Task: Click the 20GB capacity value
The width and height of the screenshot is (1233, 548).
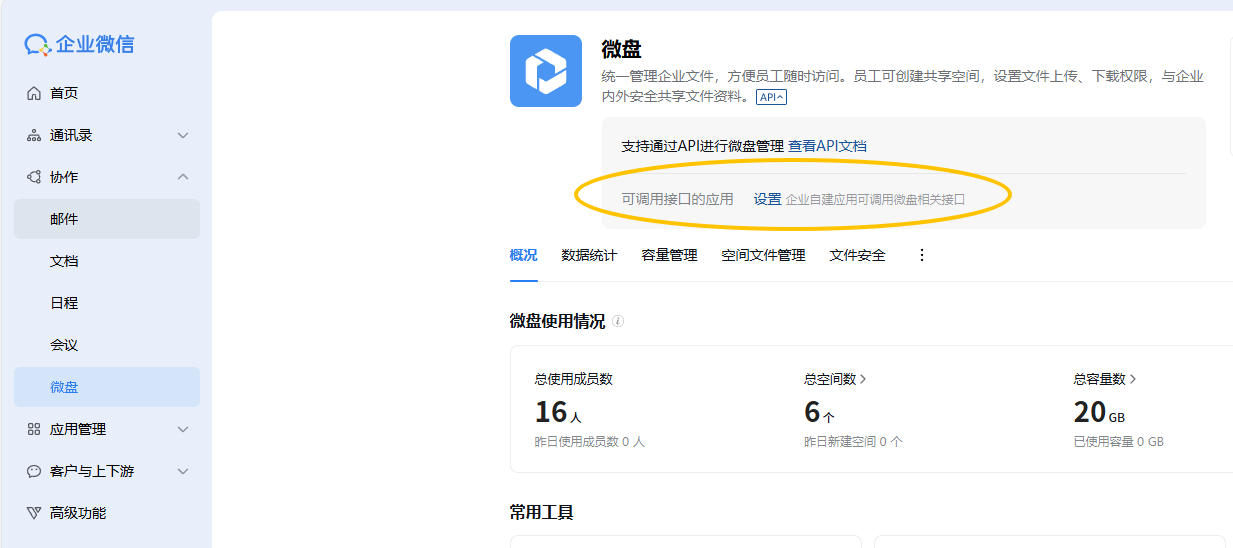Action: coord(1099,412)
